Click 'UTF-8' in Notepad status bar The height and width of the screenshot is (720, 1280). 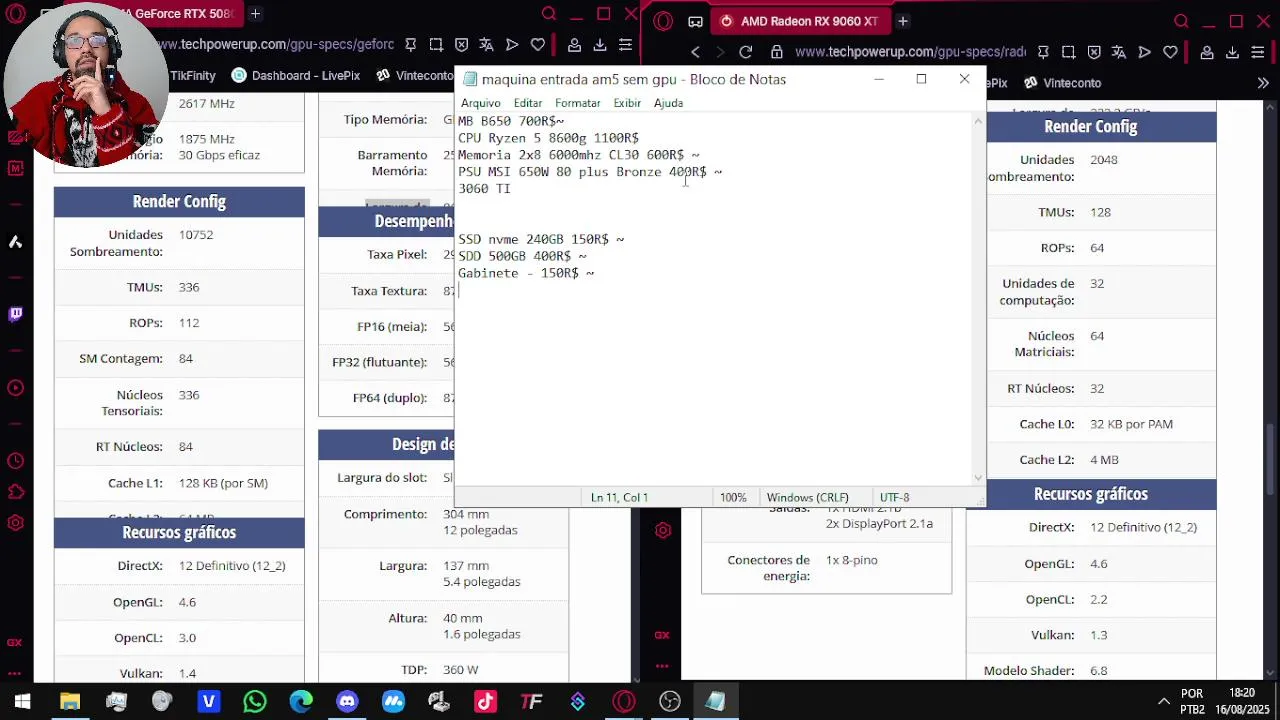894,497
